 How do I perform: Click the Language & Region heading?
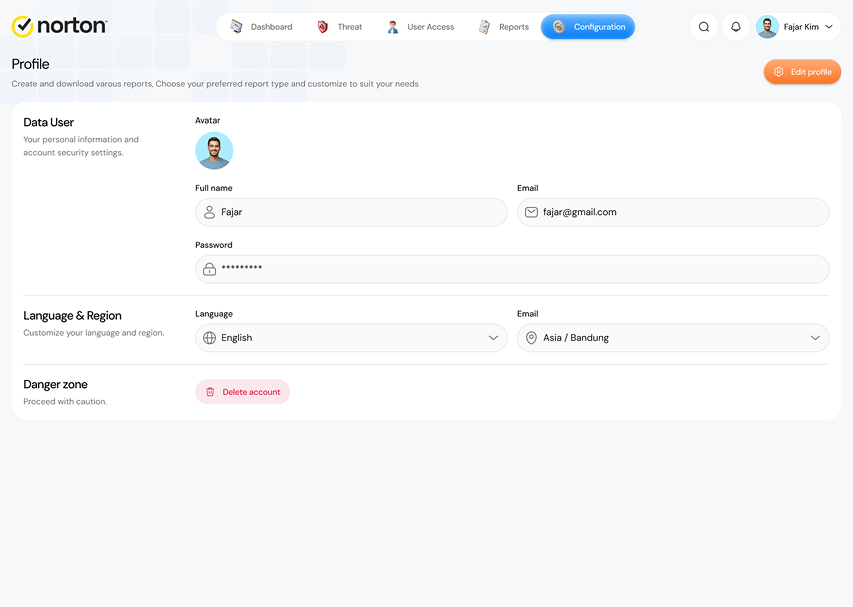[72, 316]
